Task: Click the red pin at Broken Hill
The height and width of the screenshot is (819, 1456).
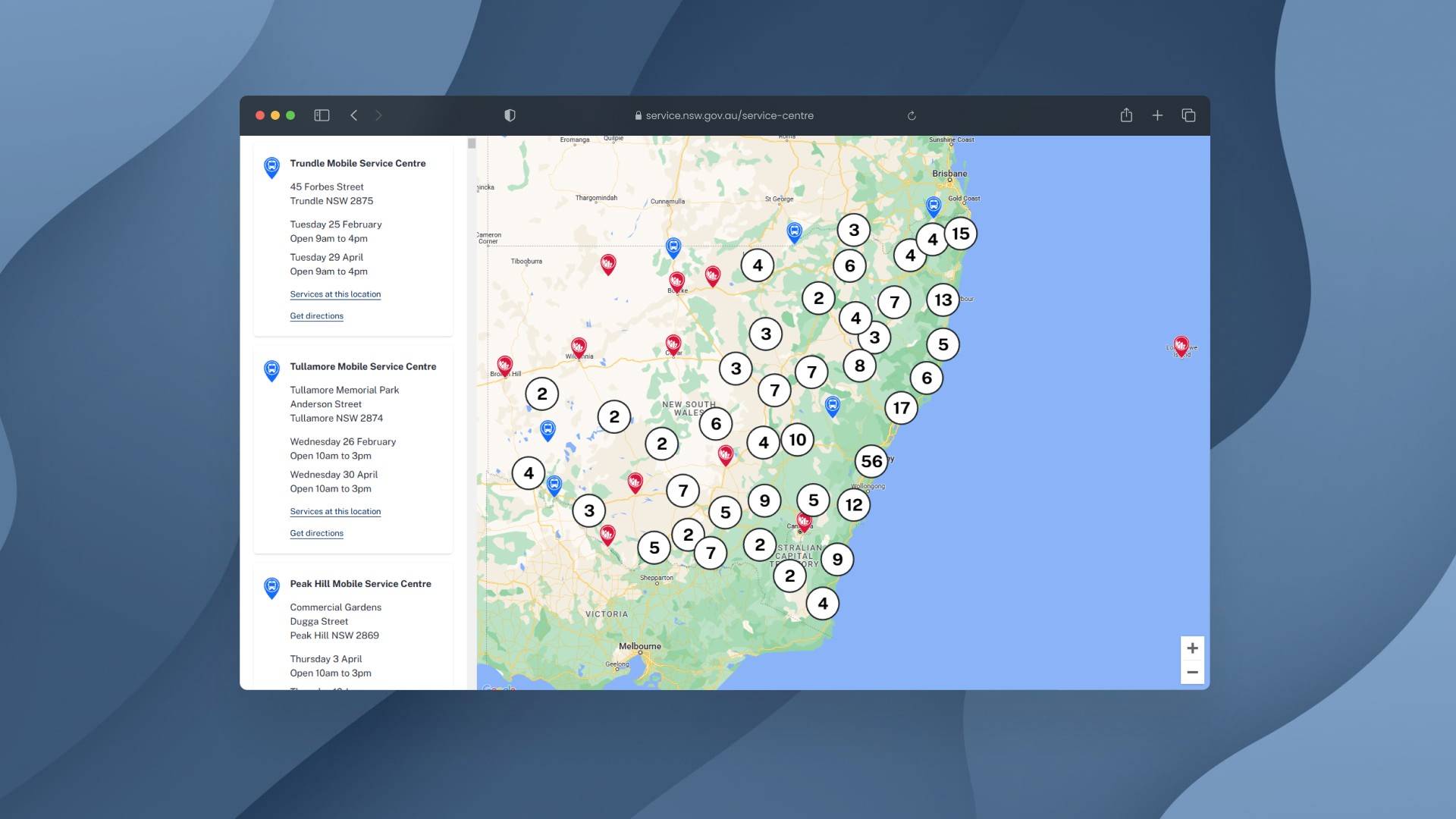Action: pyautogui.click(x=504, y=366)
